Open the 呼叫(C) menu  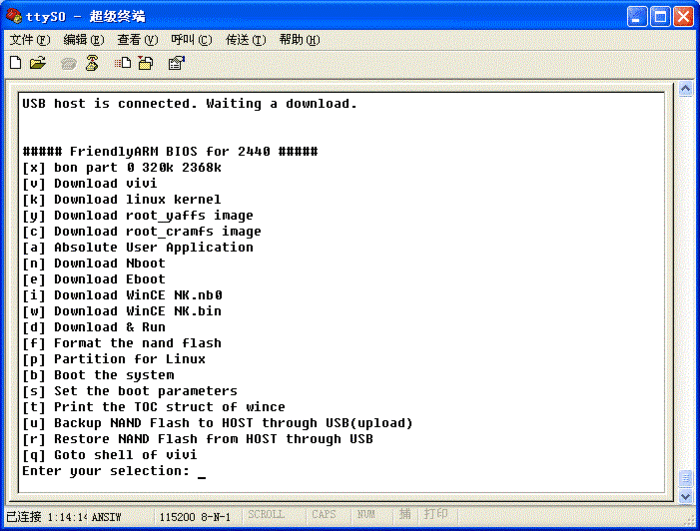point(192,40)
